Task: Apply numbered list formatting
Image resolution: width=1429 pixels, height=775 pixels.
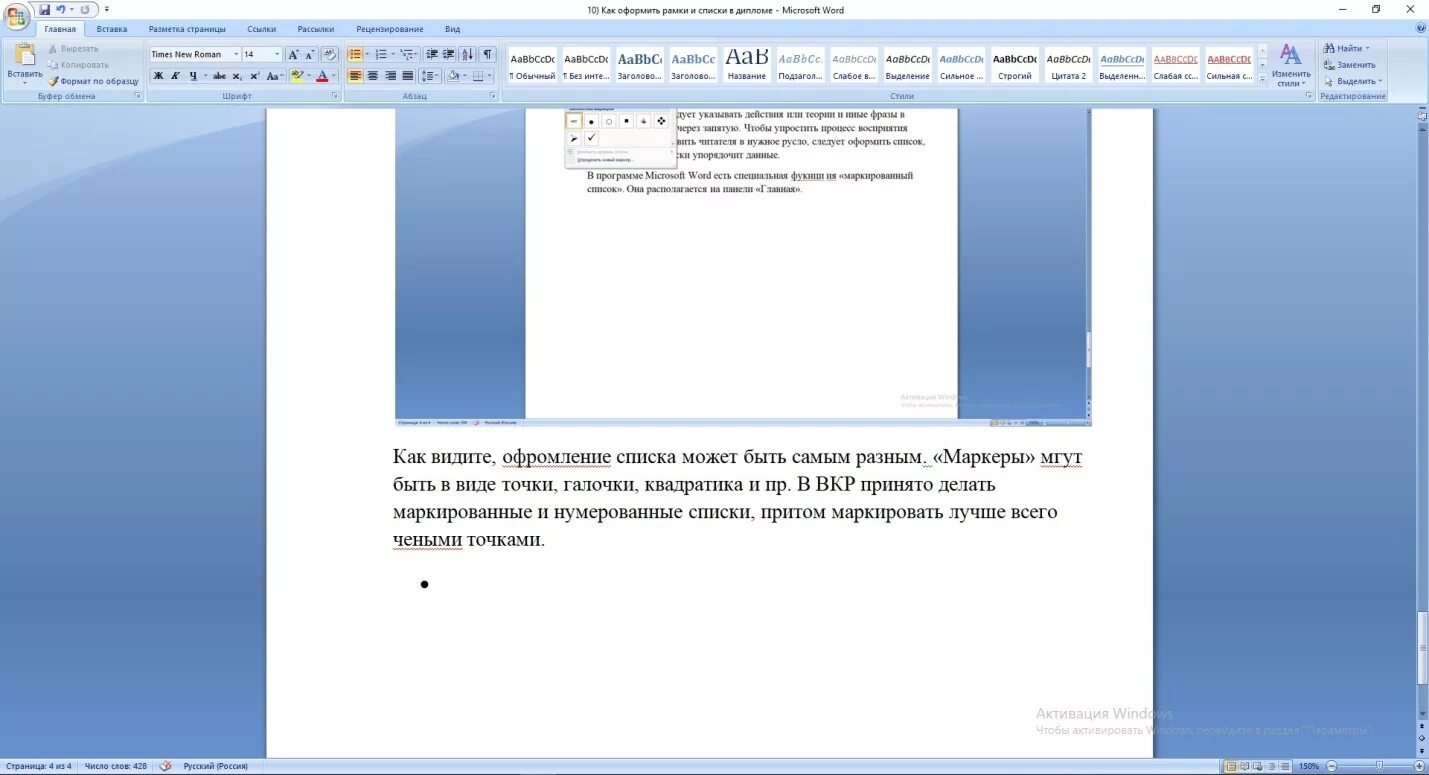Action: pyautogui.click(x=381, y=55)
